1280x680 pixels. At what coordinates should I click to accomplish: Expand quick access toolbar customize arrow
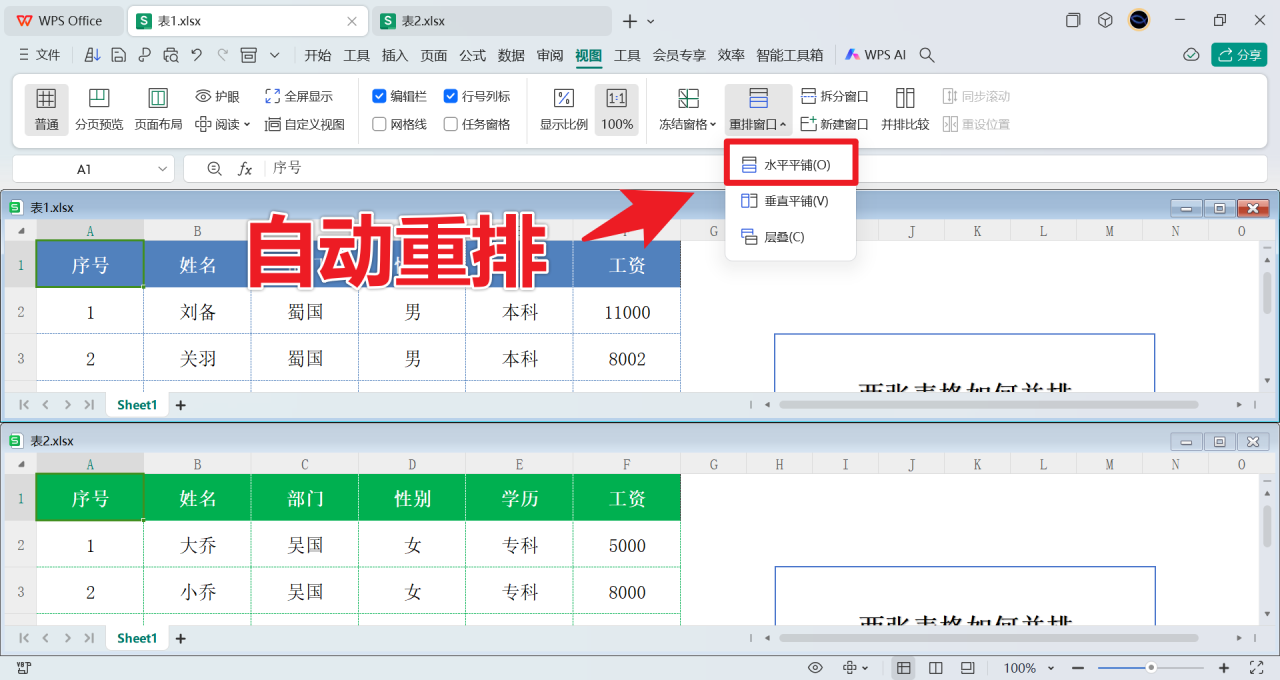coord(274,55)
